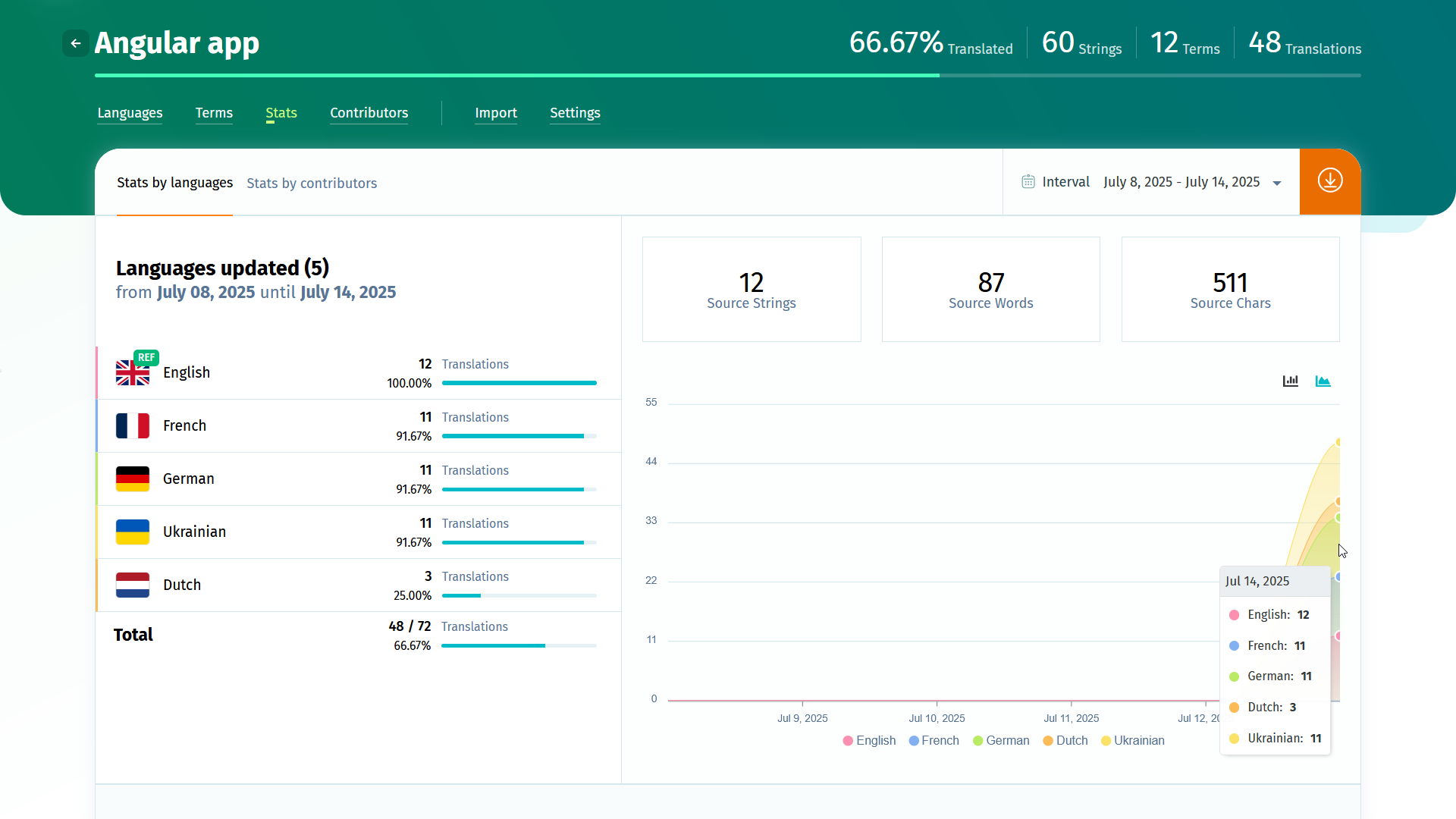Toggle English series in chart legend
This screenshot has height=819, width=1456.
(x=869, y=741)
